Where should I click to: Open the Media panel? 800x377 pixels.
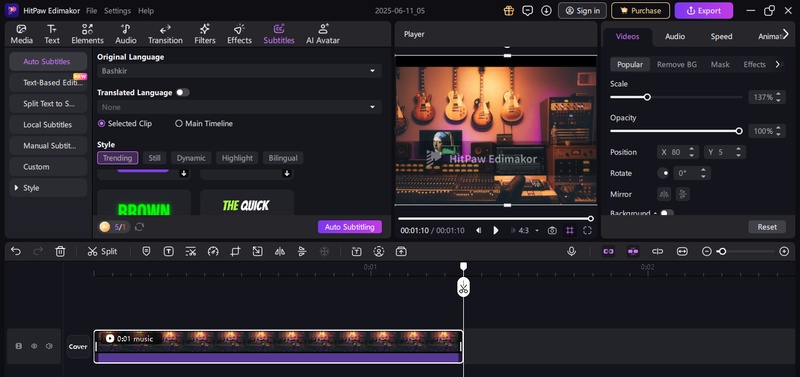[21, 34]
